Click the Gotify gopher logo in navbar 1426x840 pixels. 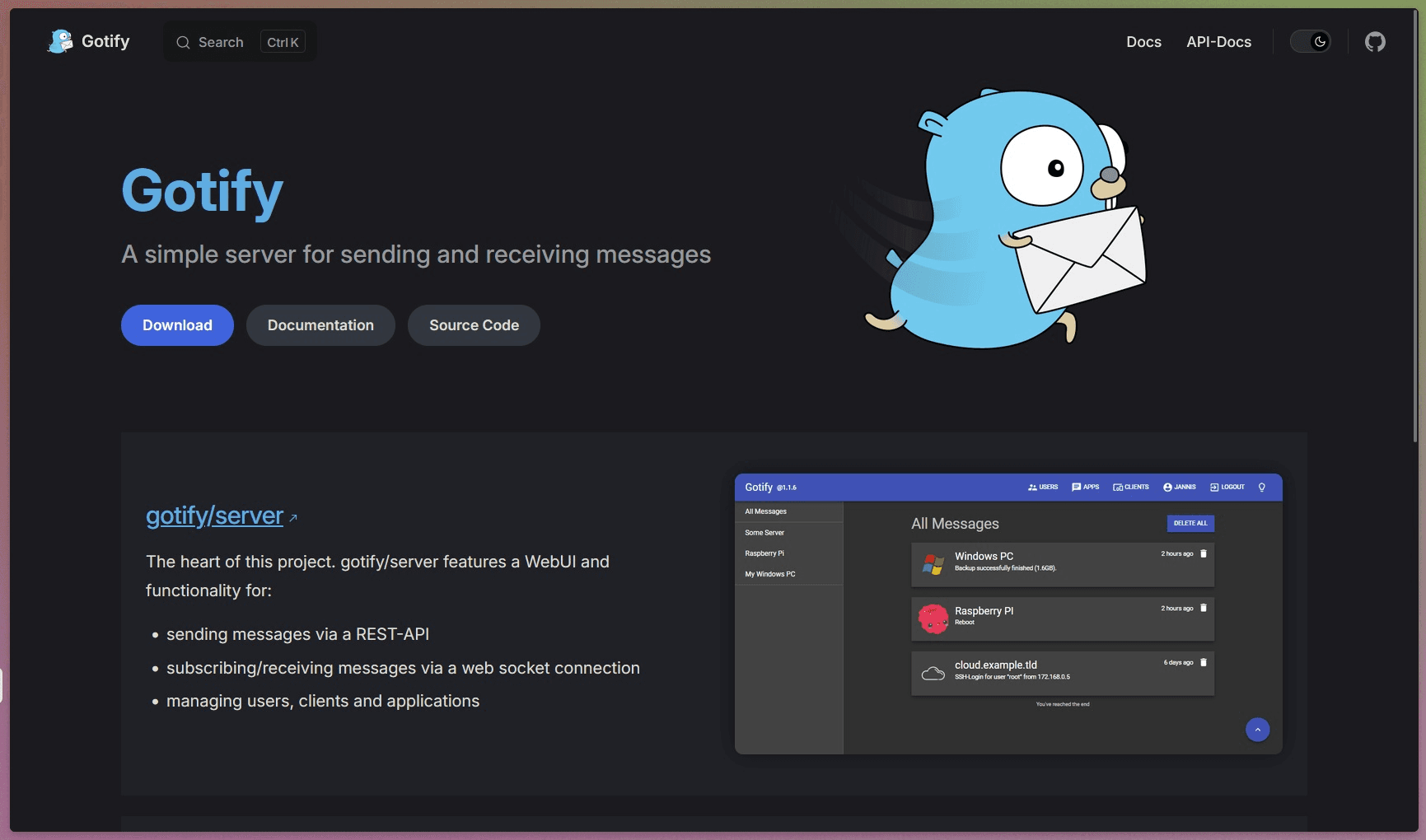[60, 41]
